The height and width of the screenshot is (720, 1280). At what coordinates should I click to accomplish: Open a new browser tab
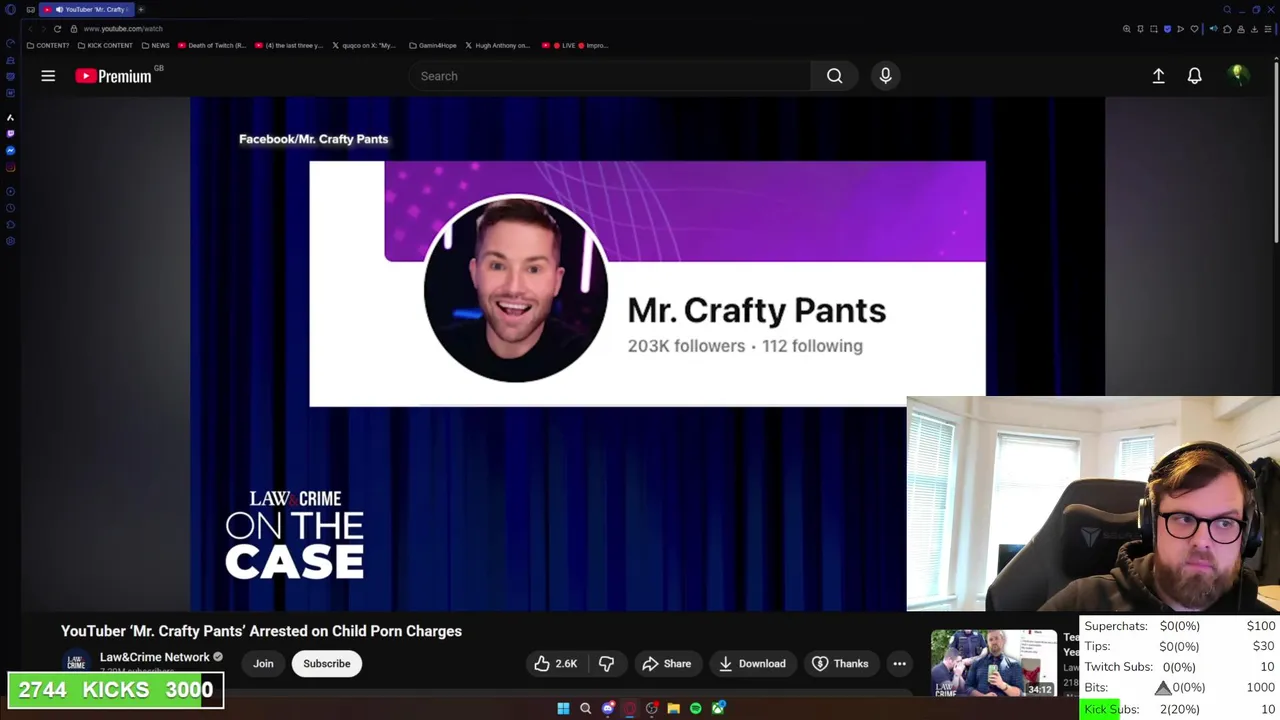point(141,9)
